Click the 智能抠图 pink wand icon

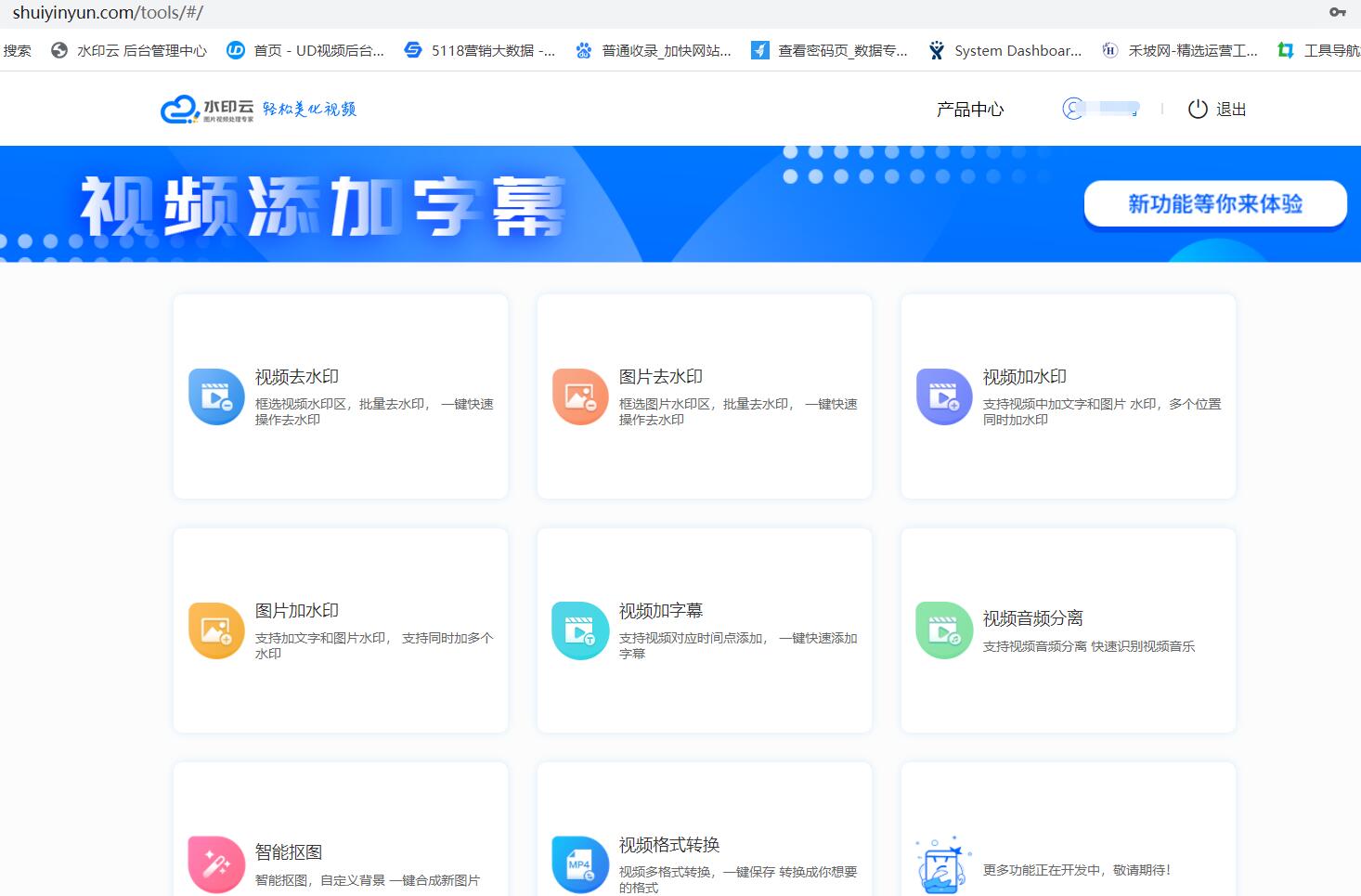(x=216, y=864)
